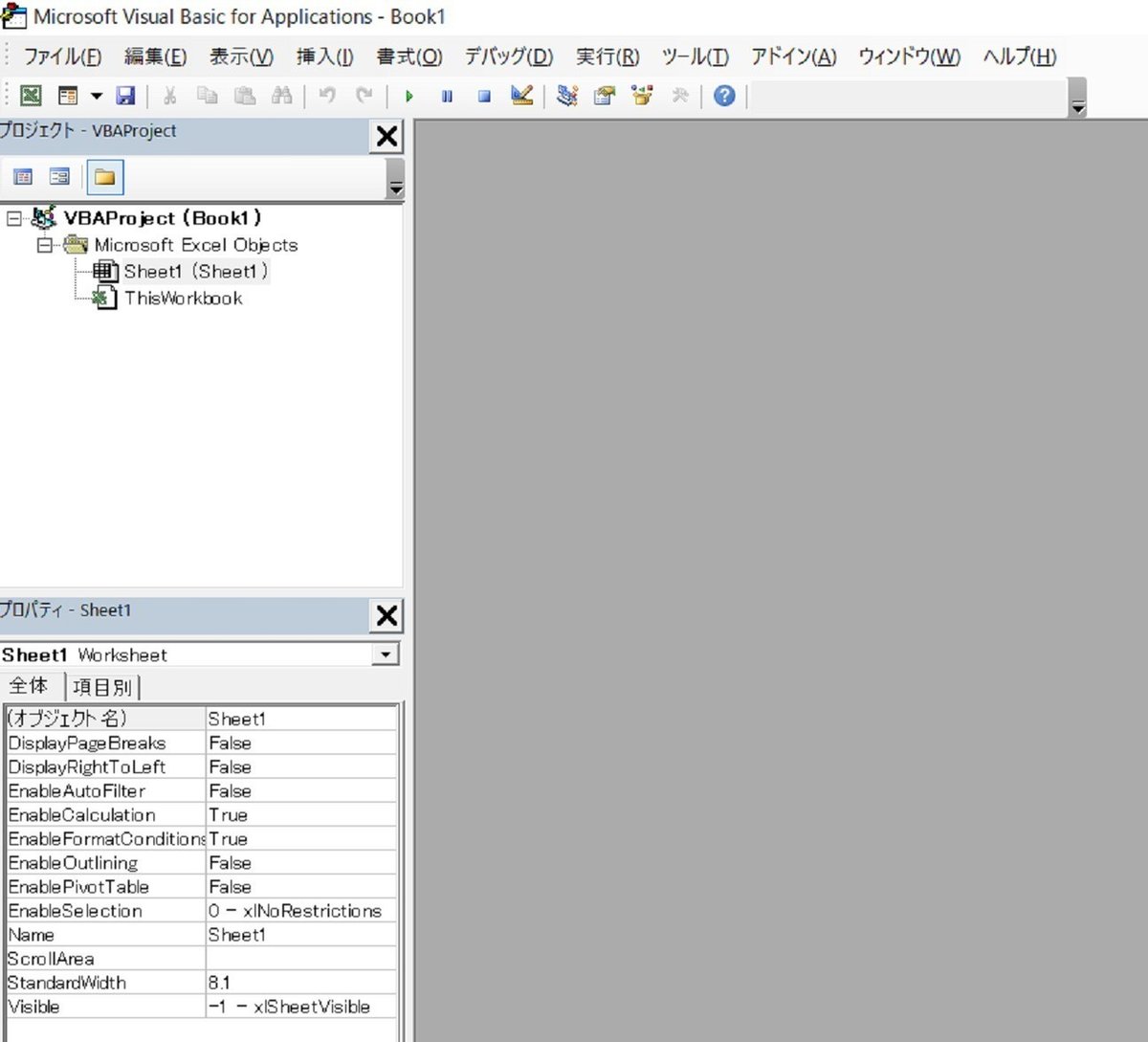Switch to the 全体 properties tab
The image size is (1148, 1042).
(x=30, y=686)
